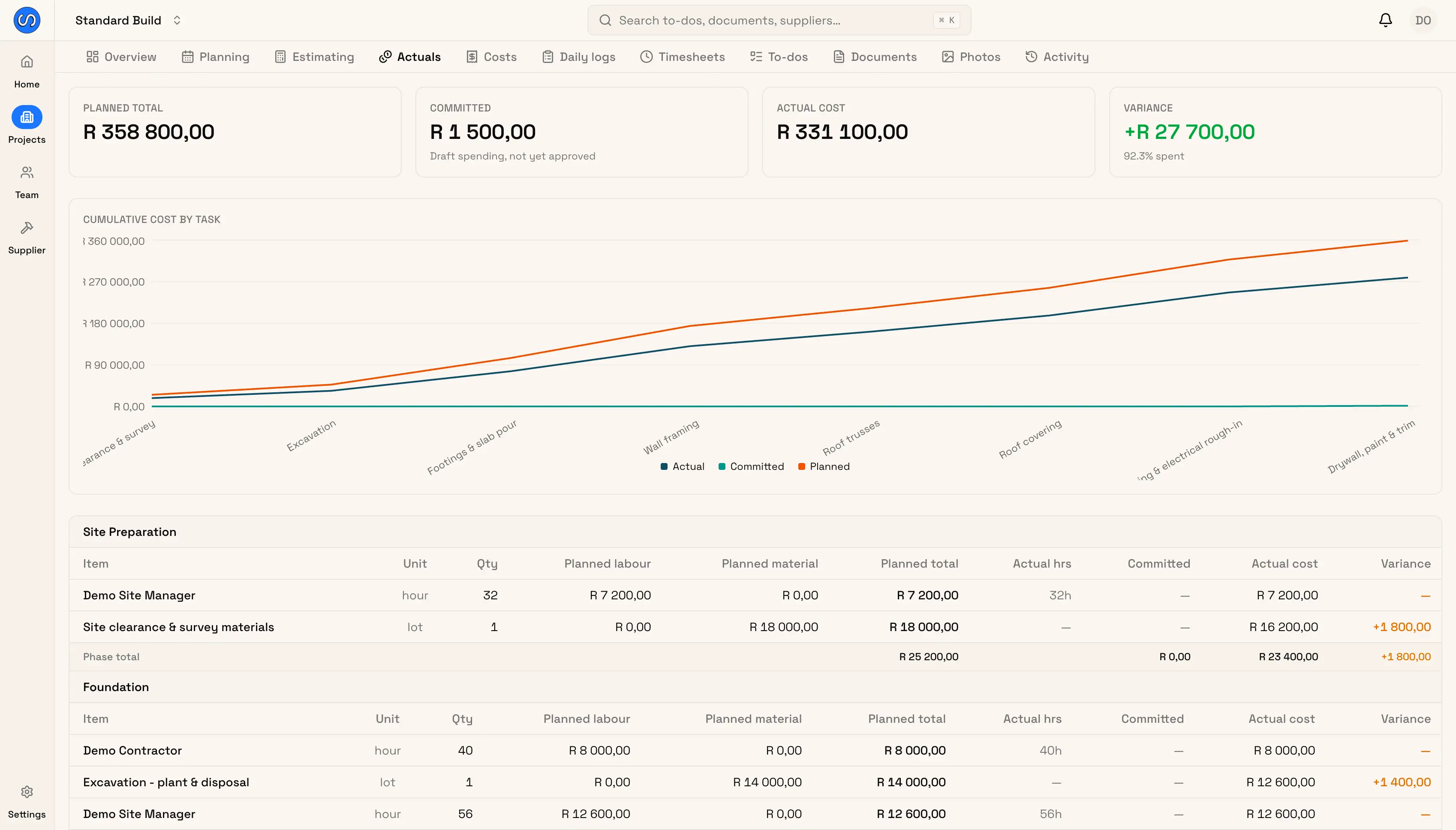Click the Daily logs clipboard icon
The image size is (1456, 830).
547,57
